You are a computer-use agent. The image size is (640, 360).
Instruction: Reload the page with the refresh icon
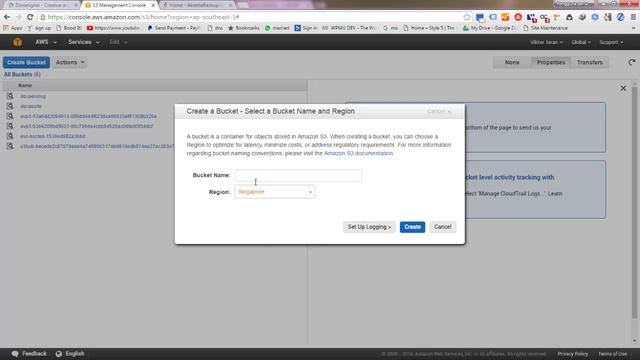coord(30,17)
